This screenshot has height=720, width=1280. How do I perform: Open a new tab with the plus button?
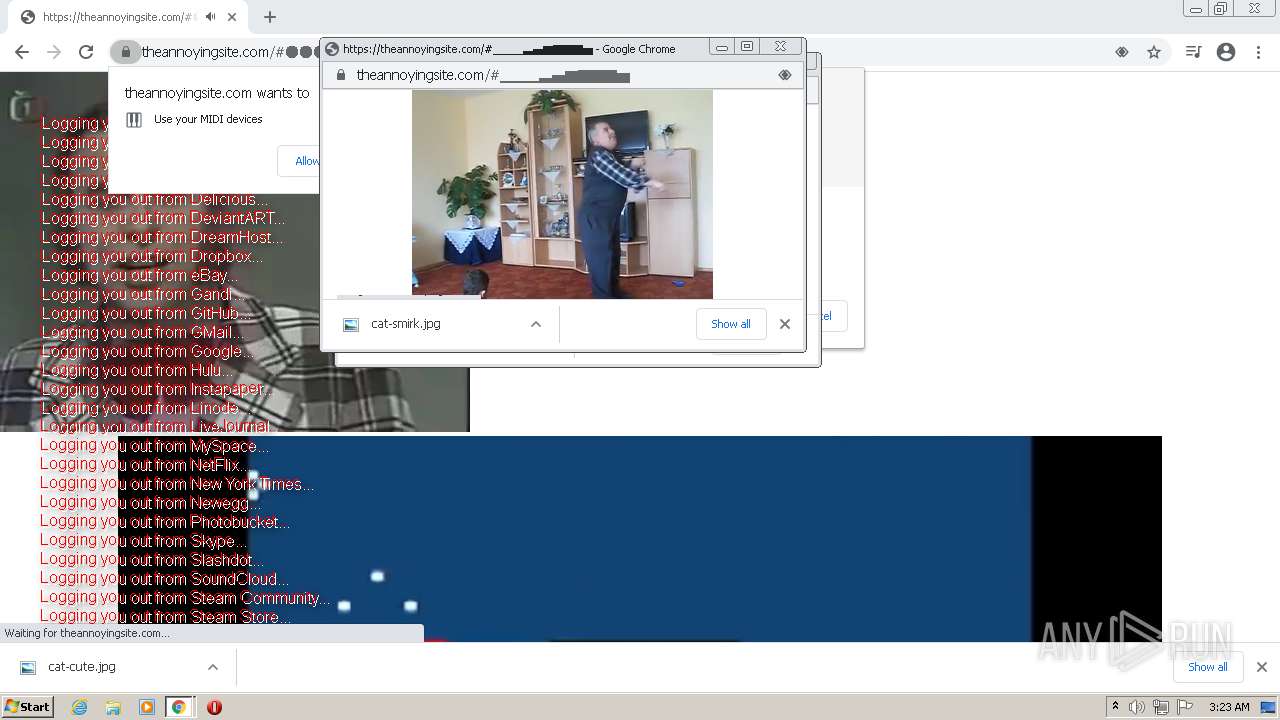[x=269, y=17]
